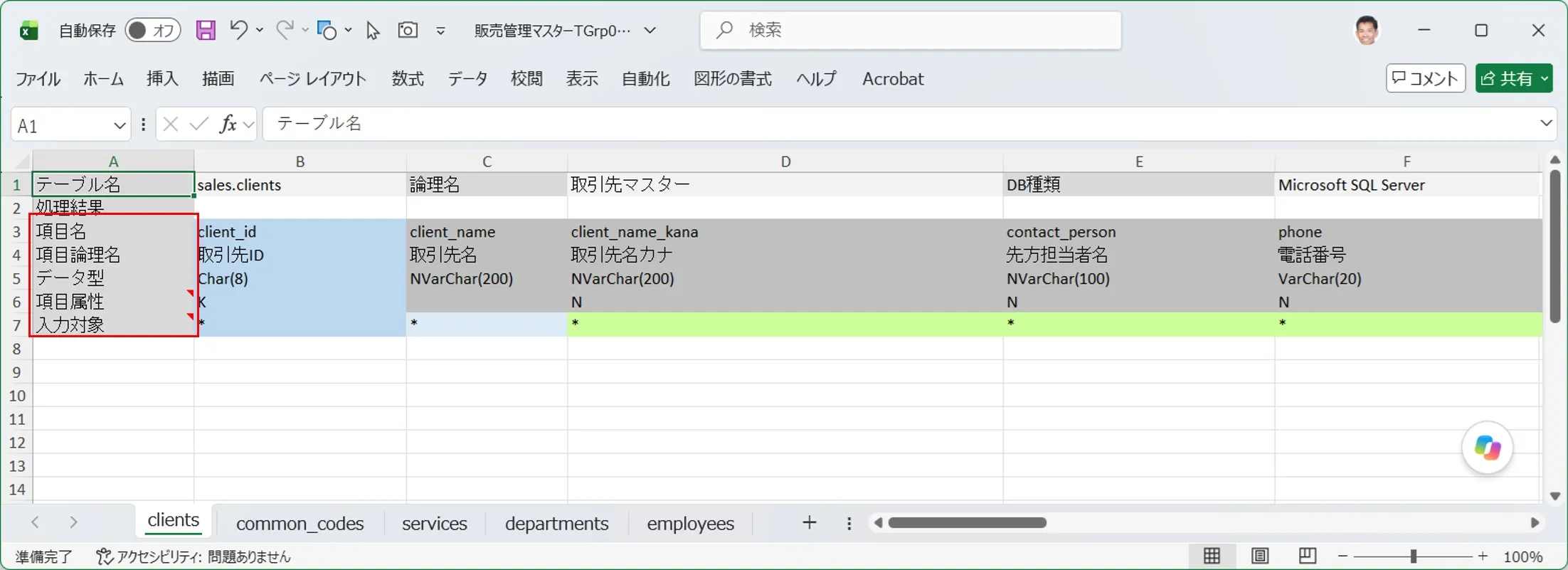Switch to Page Break Preview view
This screenshot has height=570, width=1568.
(1307, 556)
